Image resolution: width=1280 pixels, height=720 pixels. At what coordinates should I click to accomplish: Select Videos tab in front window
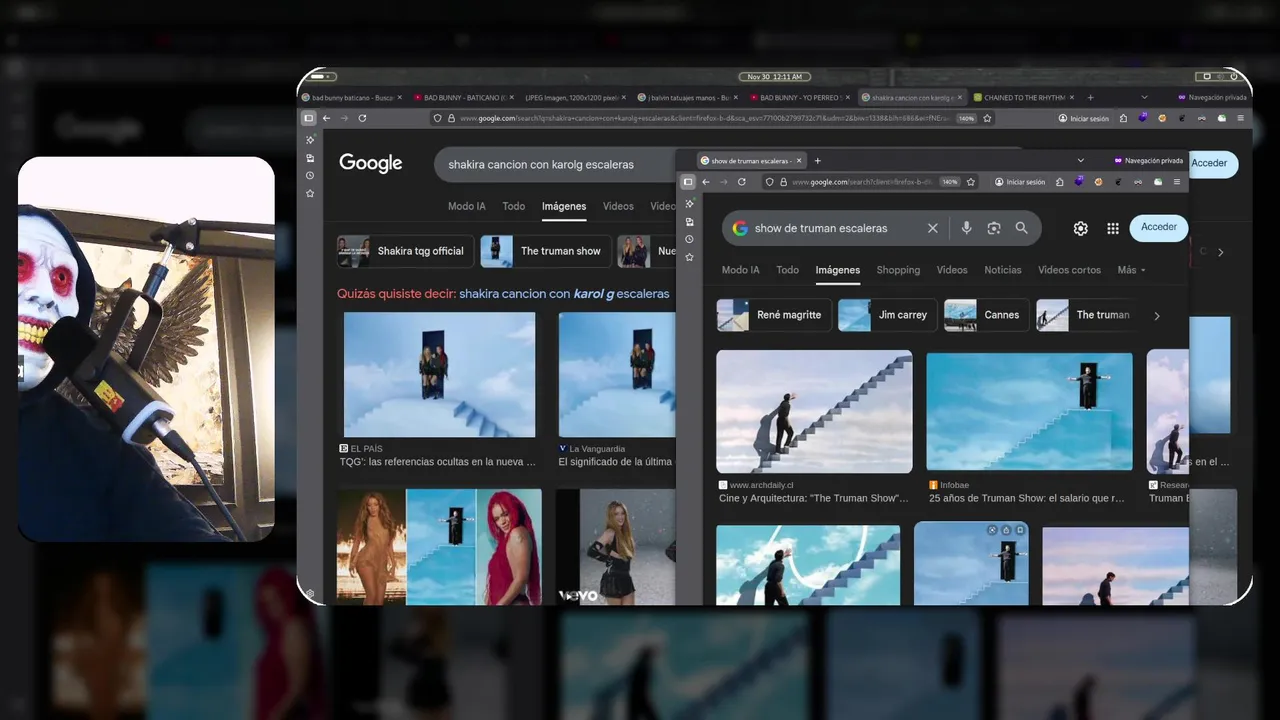952,270
